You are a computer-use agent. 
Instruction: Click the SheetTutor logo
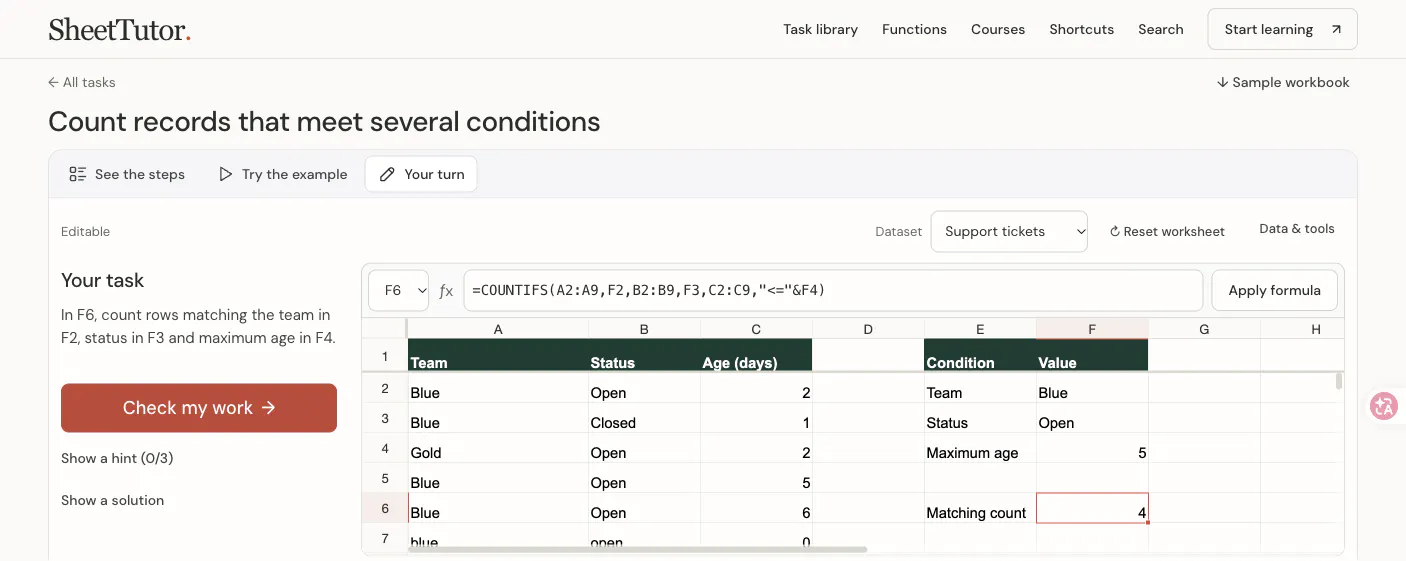point(119,29)
